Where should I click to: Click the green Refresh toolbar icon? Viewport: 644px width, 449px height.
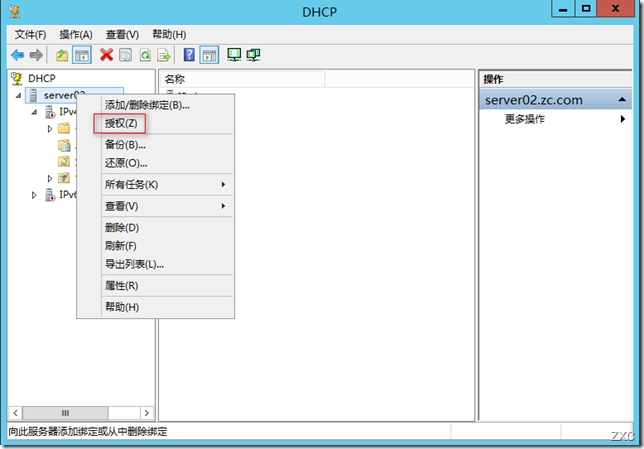pos(145,55)
